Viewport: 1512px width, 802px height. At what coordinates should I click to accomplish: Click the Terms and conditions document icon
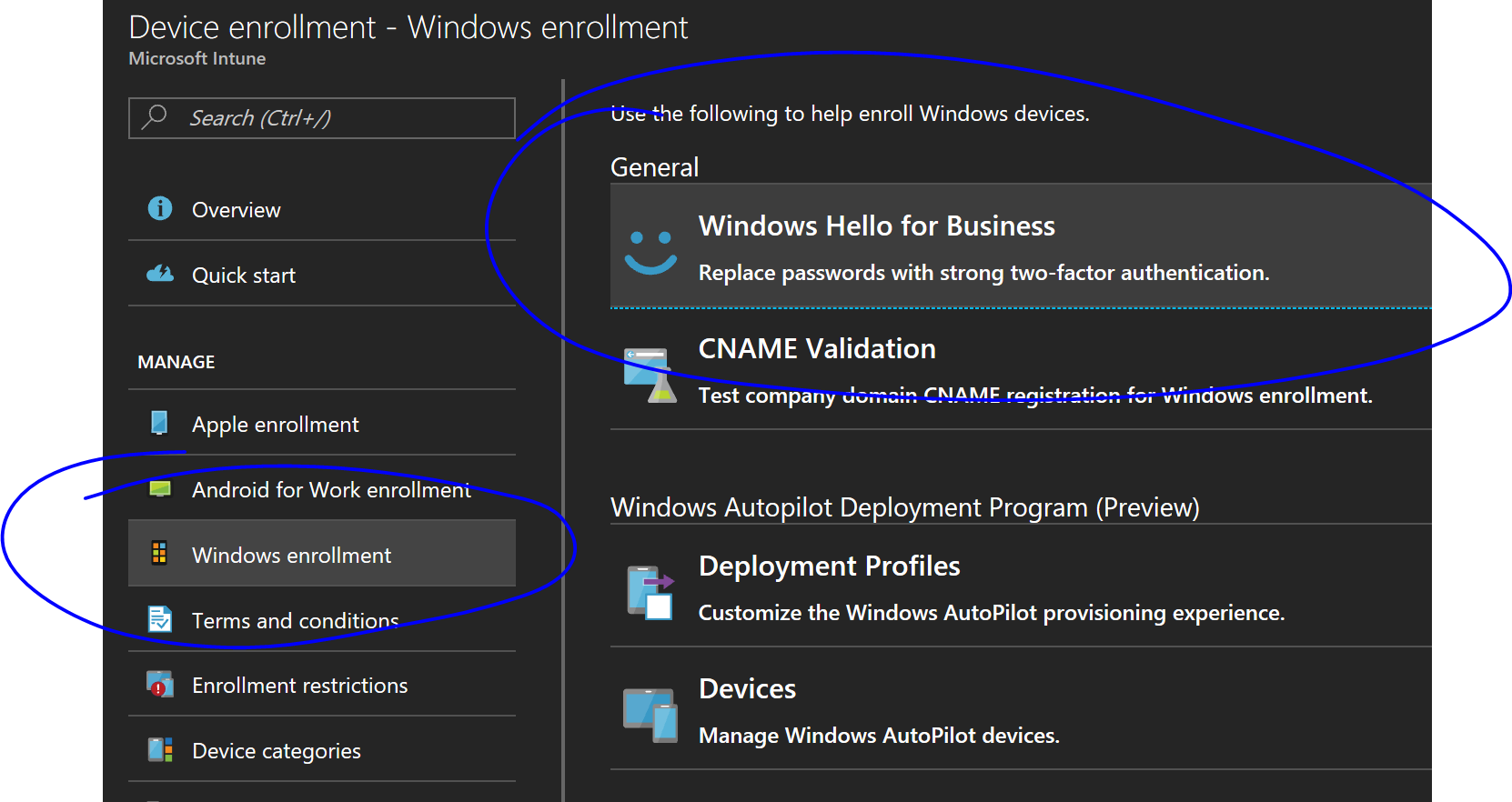coord(160,619)
